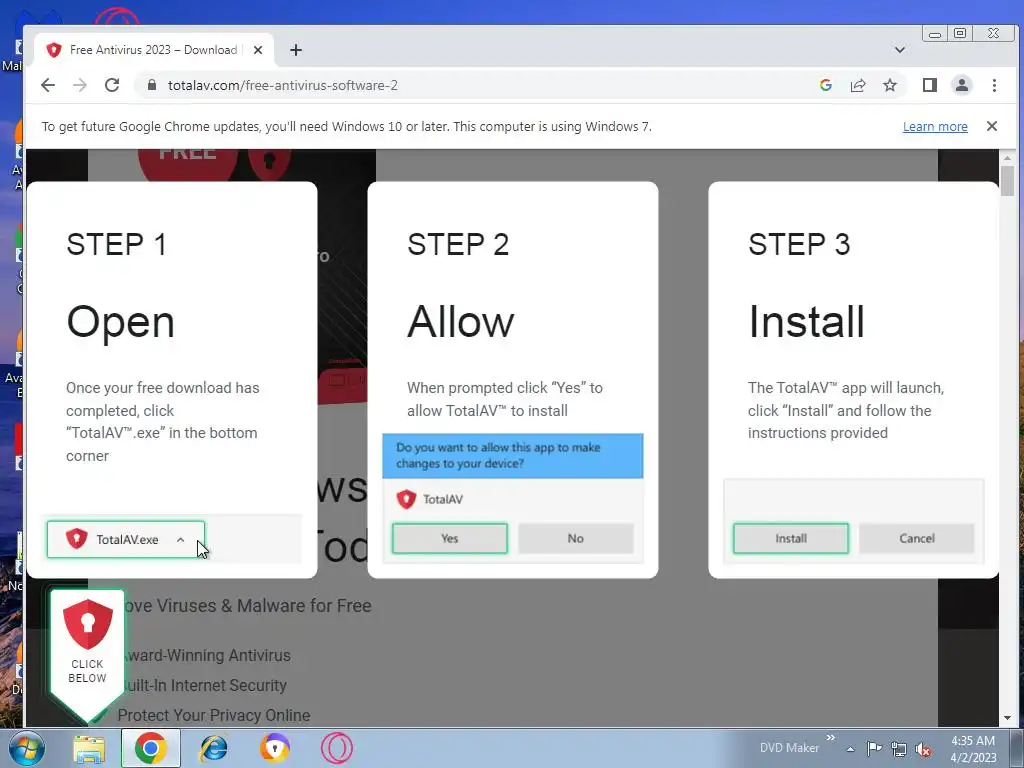Click the DVD Maker toolbar label
Viewport: 1024px width, 768px height.
(789, 748)
